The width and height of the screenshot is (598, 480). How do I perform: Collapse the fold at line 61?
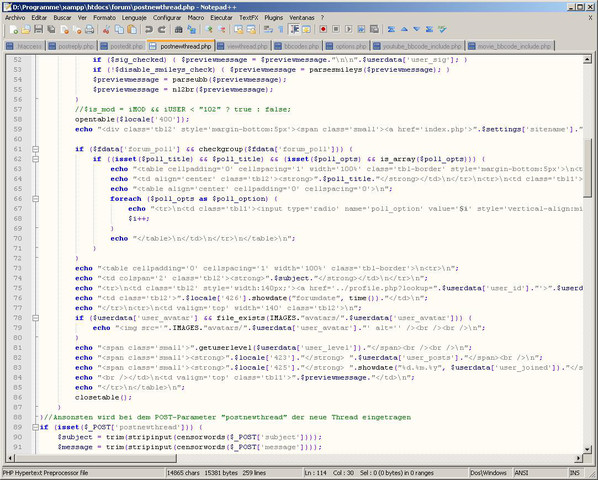click(35, 149)
